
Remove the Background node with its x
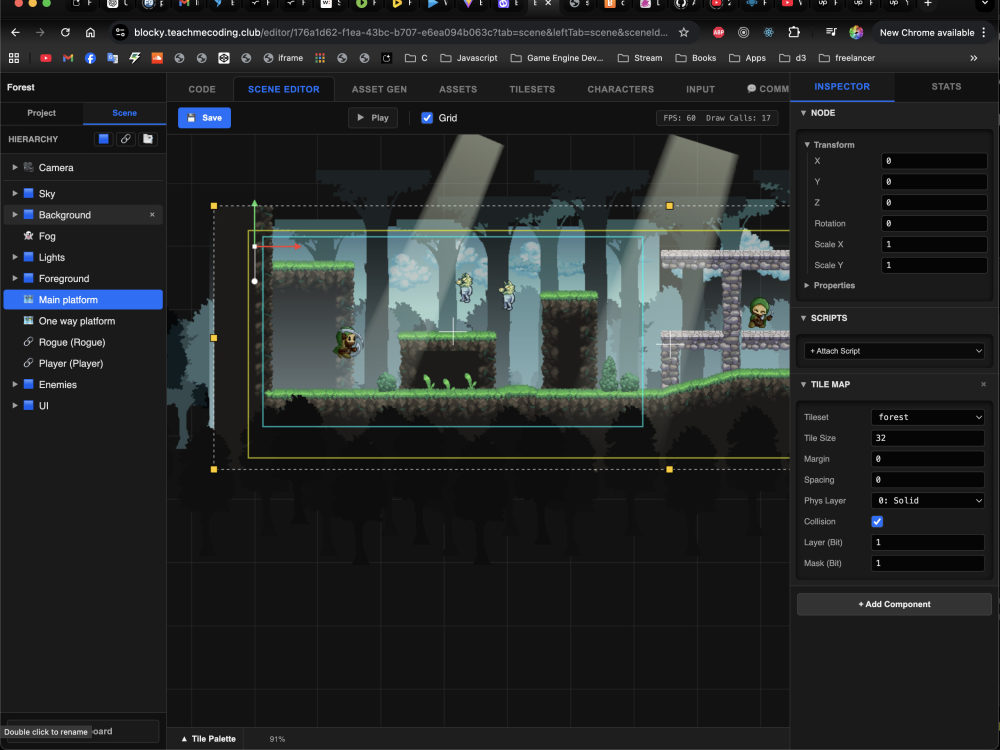click(x=152, y=215)
